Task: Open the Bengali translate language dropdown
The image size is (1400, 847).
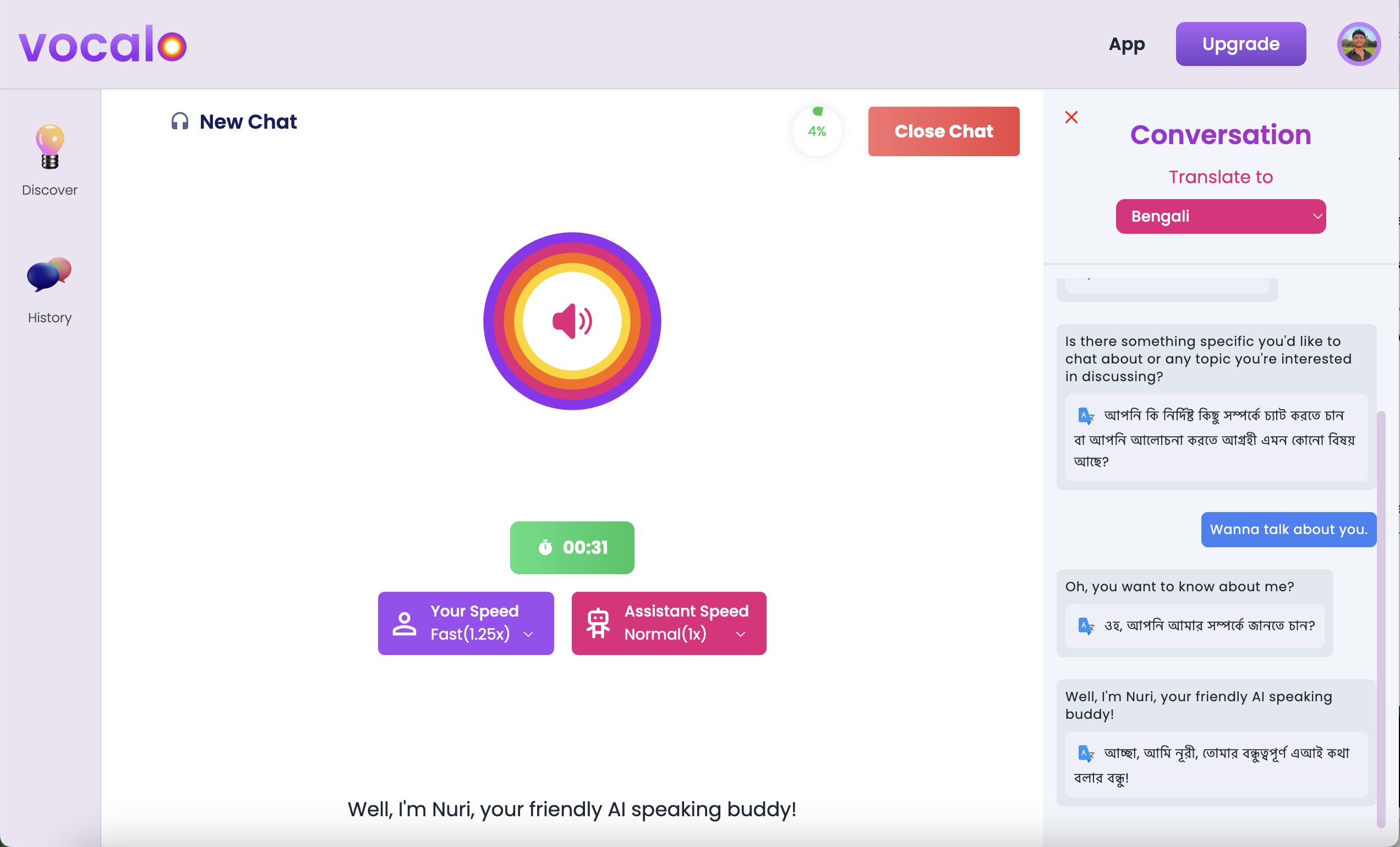Action: pos(1221,216)
